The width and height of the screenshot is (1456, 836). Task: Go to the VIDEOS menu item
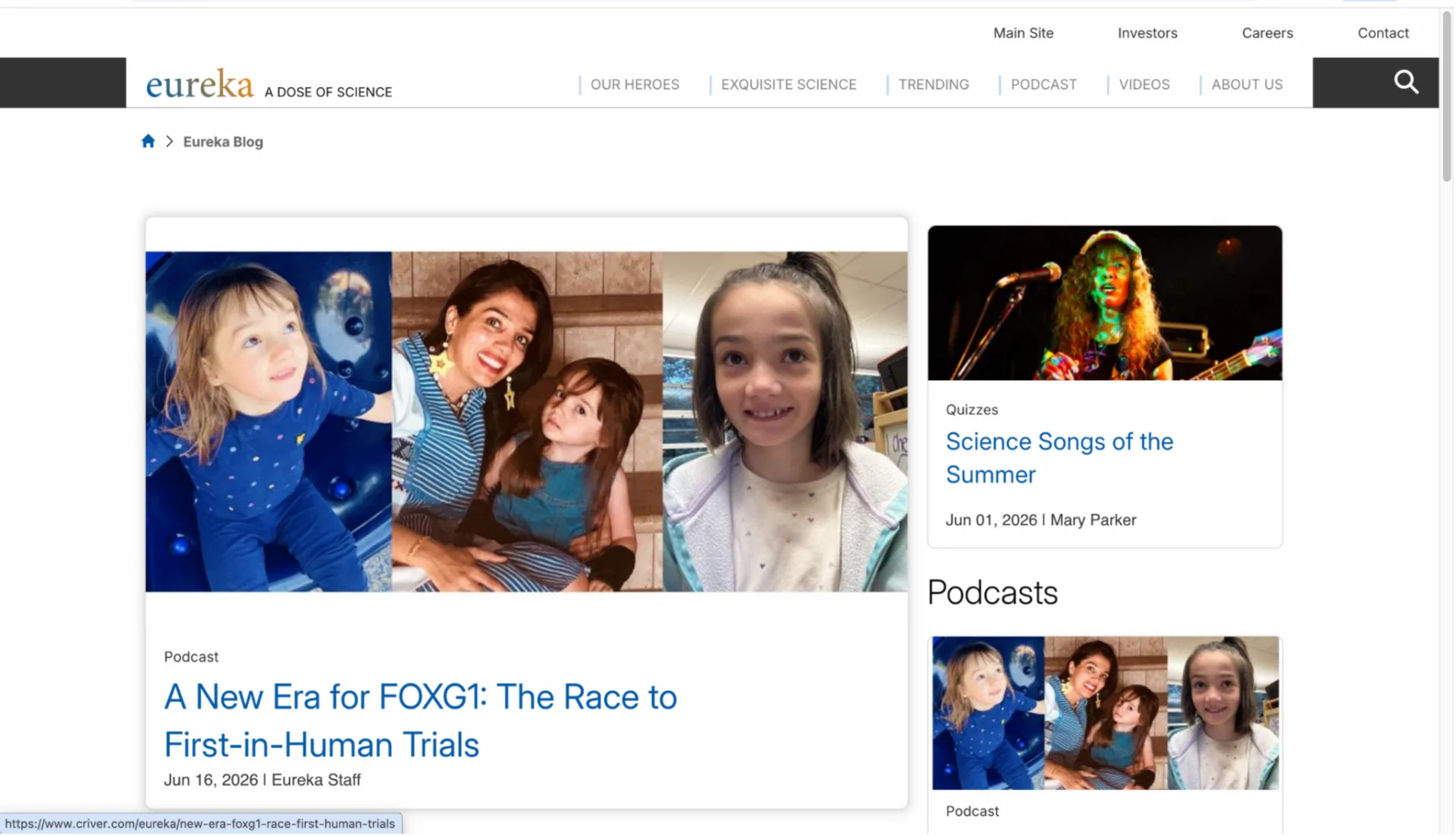pos(1145,84)
